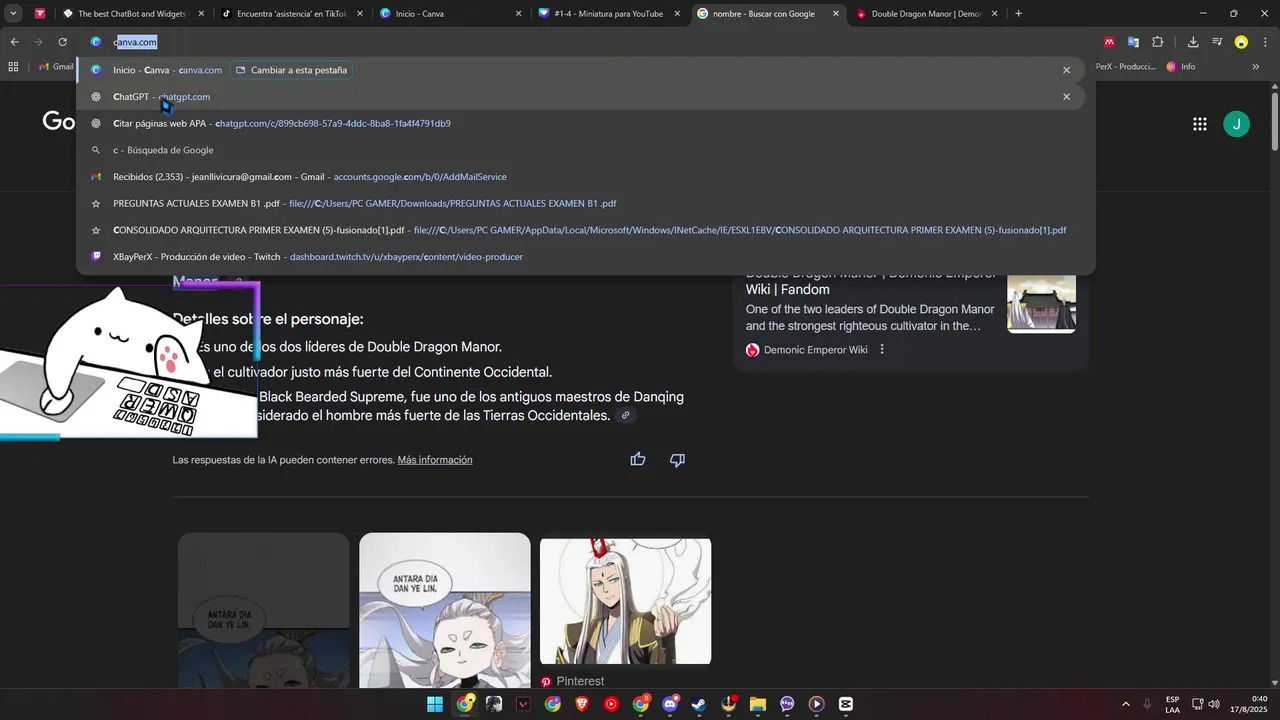Open Discord from the taskbar
1280x720 pixels.
[670, 704]
